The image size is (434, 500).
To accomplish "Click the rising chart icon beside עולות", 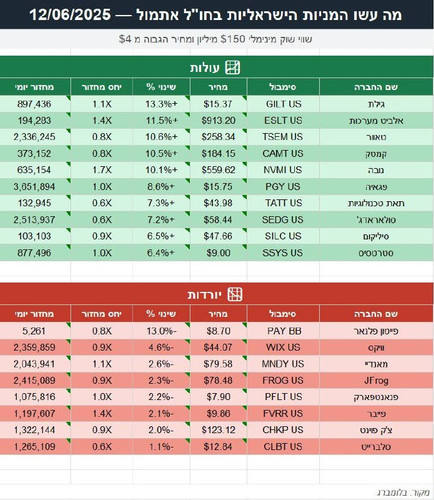I will (x=233, y=67).
